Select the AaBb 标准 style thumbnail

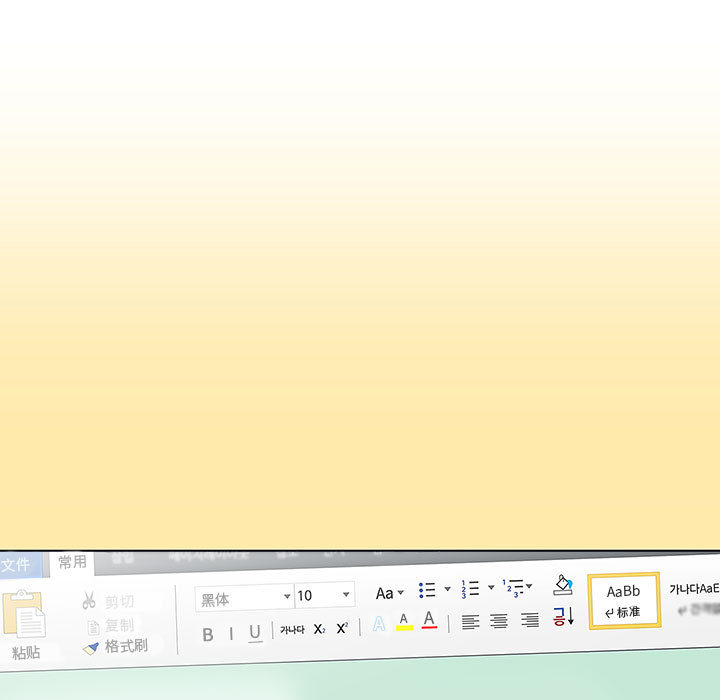624,600
